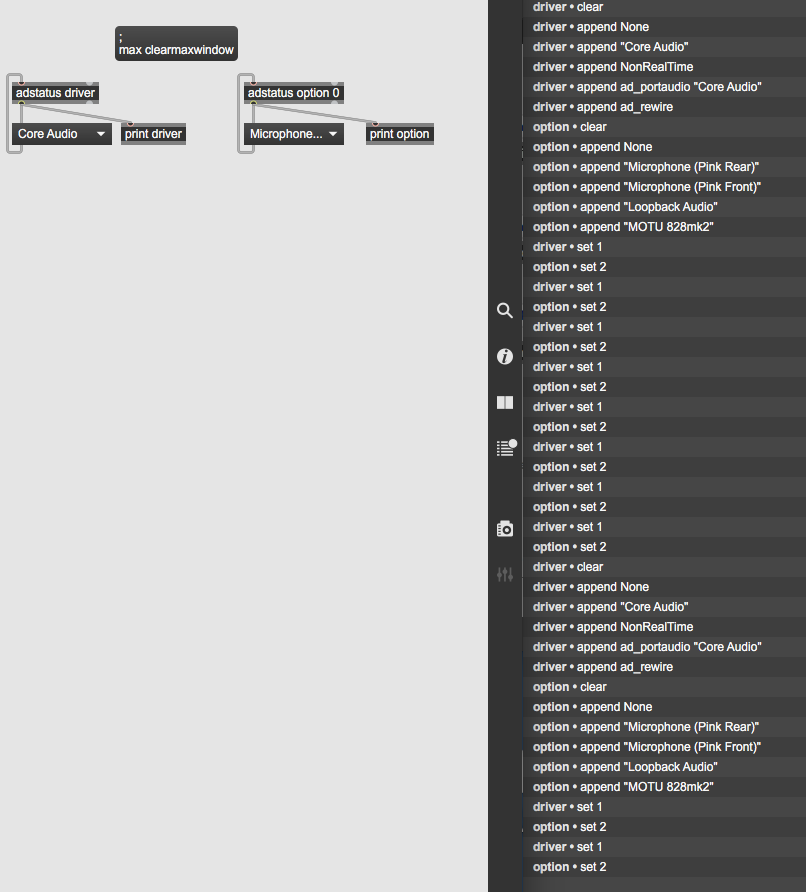Select the lower "driver • append ad_rewire" row
The height and width of the screenshot is (892, 806).
[664, 667]
